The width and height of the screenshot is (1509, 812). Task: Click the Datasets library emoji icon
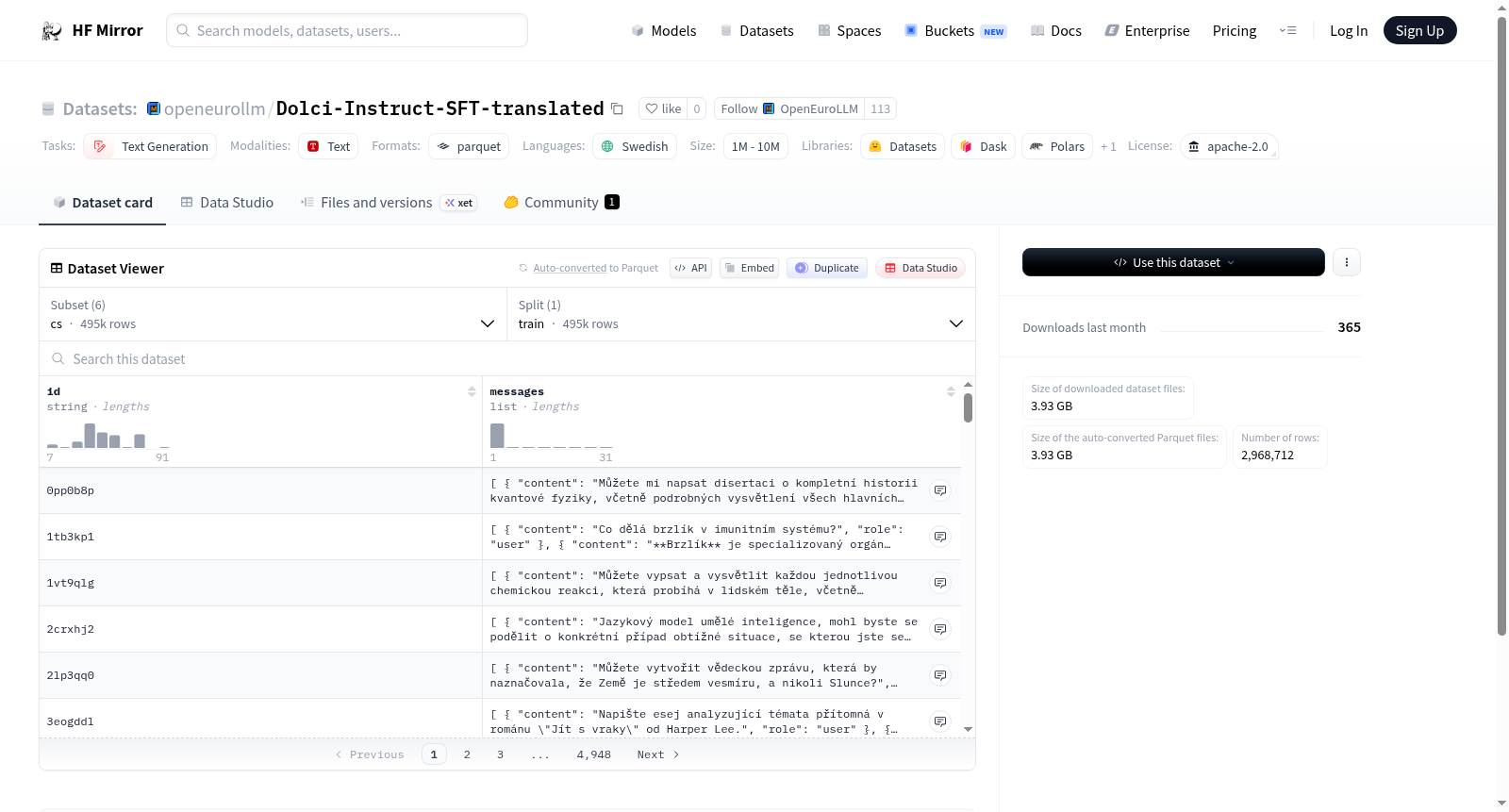click(x=875, y=146)
